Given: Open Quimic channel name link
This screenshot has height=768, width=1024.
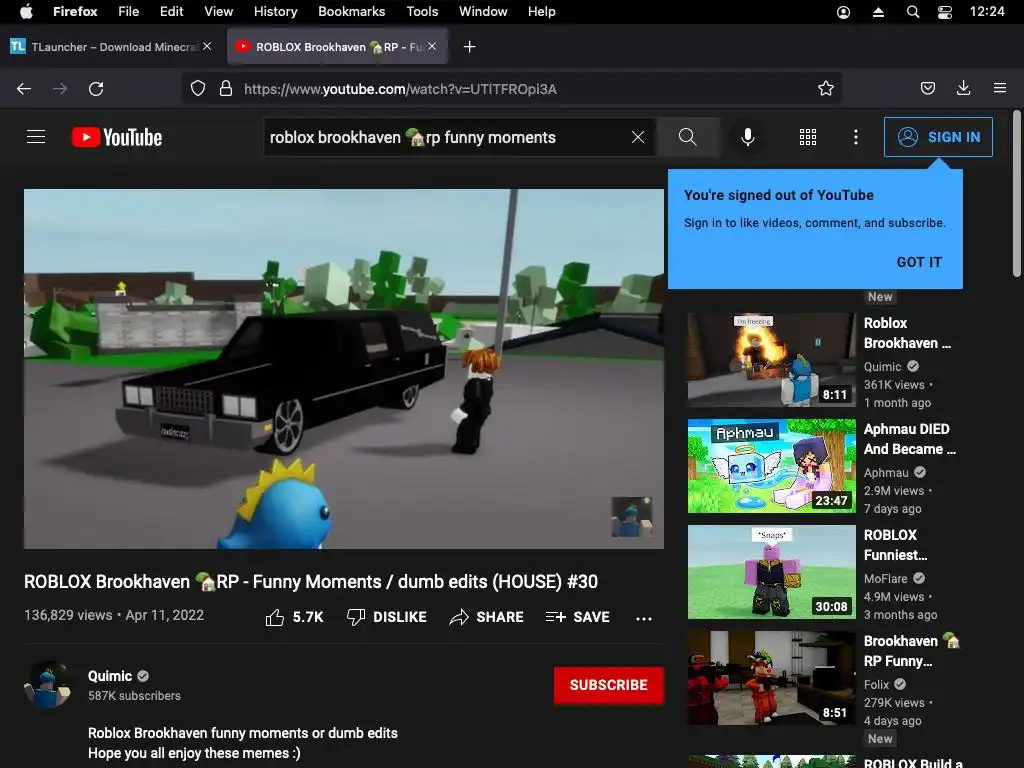Looking at the screenshot, I should [x=110, y=676].
